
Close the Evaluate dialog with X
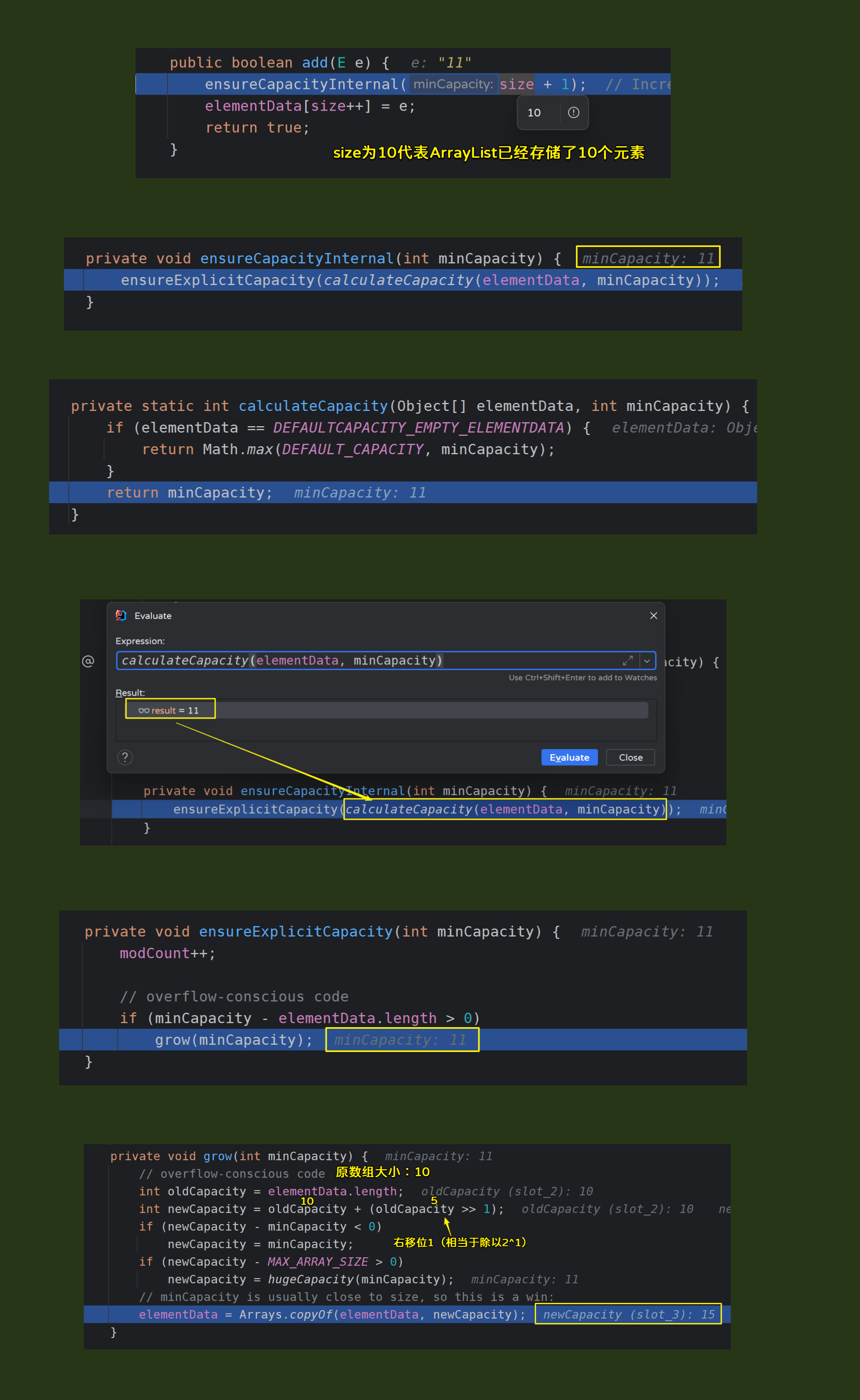[654, 616]
